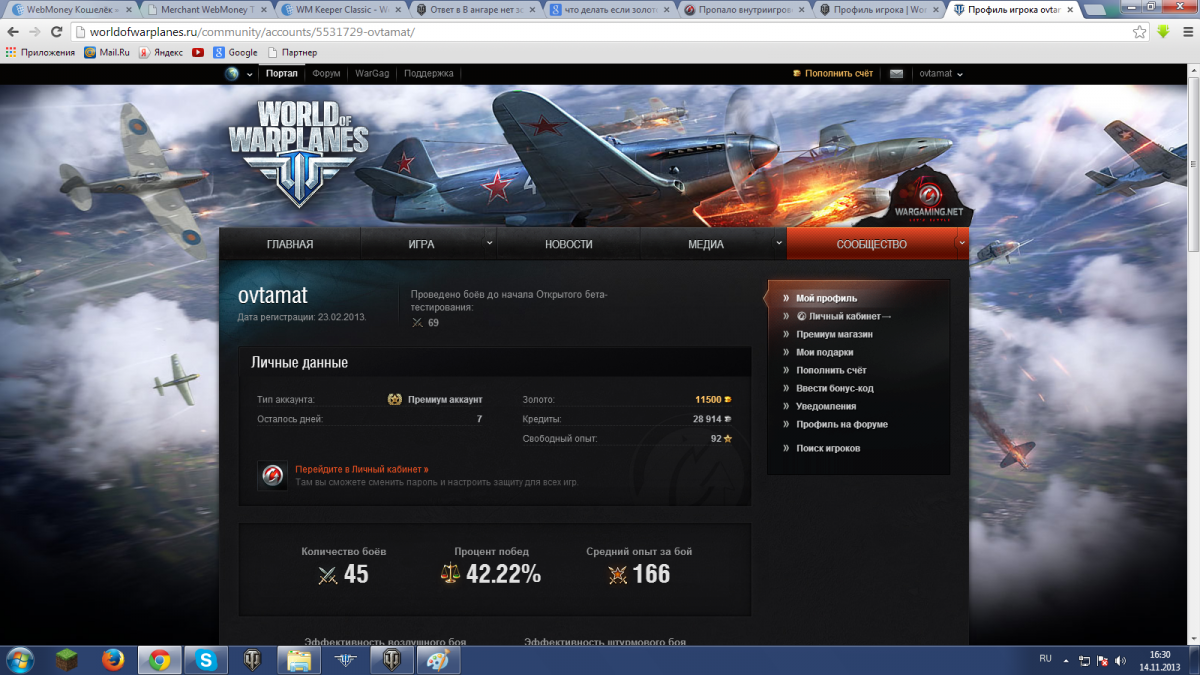
Task: Open Skype from the taskbar
Action: [x=206, y=660]
